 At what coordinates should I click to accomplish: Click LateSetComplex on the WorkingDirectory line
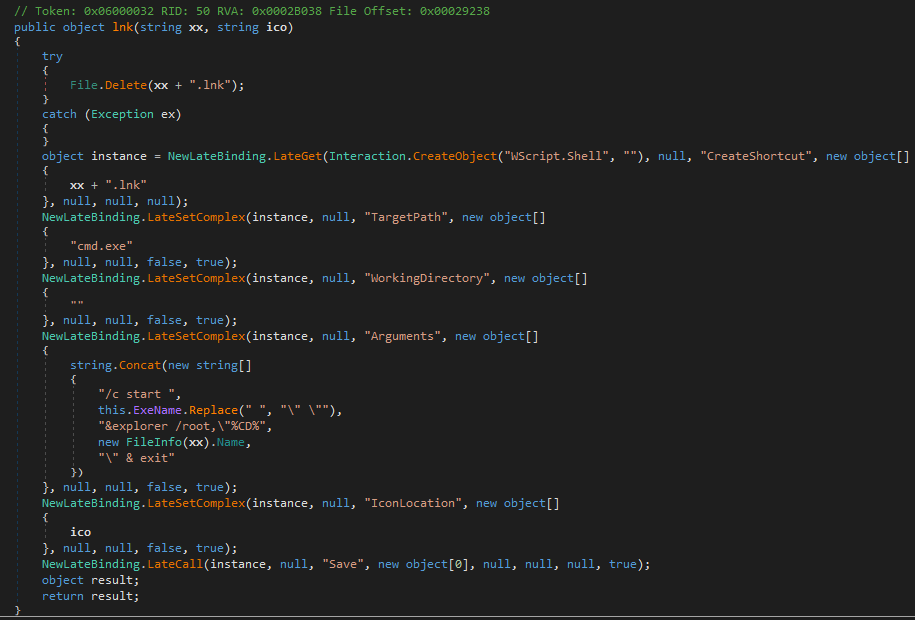point(196,278)
